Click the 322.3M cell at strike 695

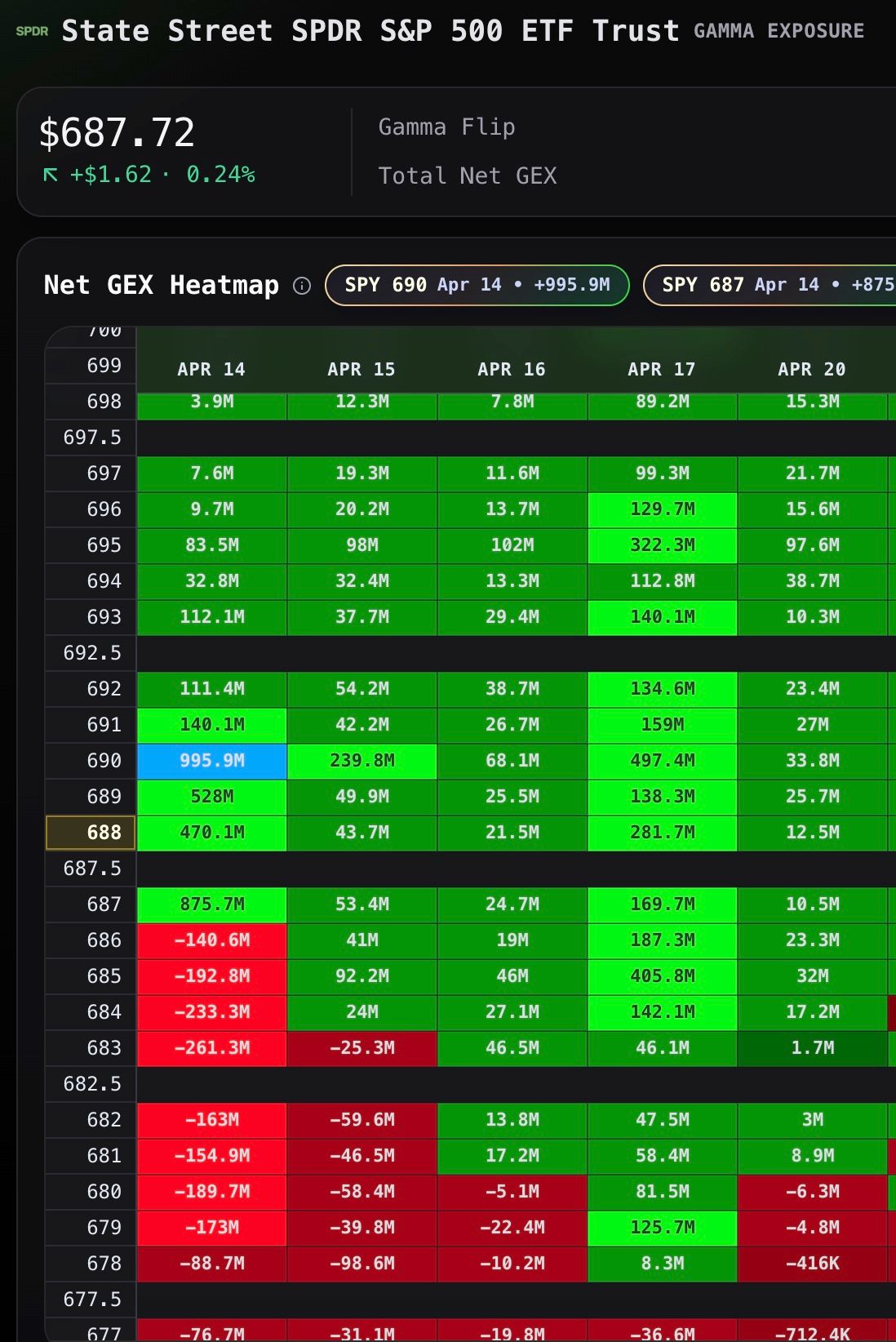point(663,545)
